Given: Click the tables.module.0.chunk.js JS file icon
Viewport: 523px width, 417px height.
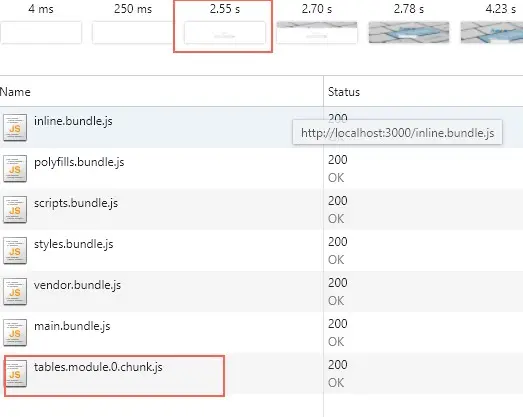Looking at the screenshot, I should pyautogui.click(x=15, y=374).
